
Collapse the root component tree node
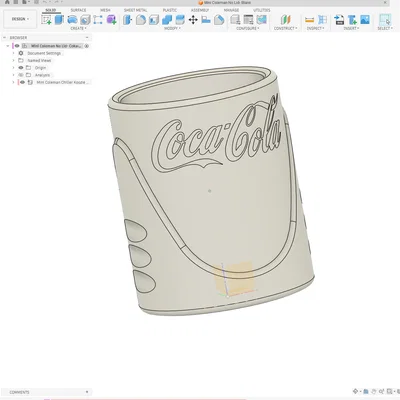8,46
